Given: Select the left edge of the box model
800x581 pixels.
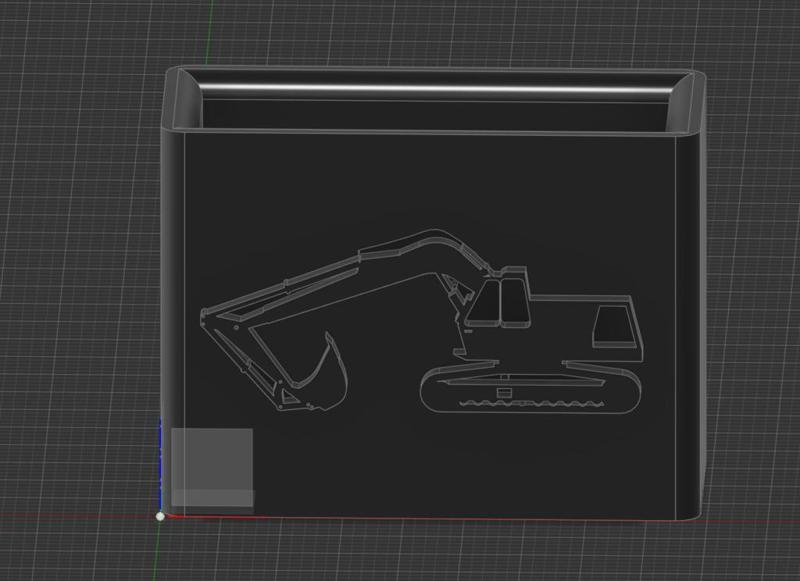Looking at the screenshot, I should pos(170,300).
